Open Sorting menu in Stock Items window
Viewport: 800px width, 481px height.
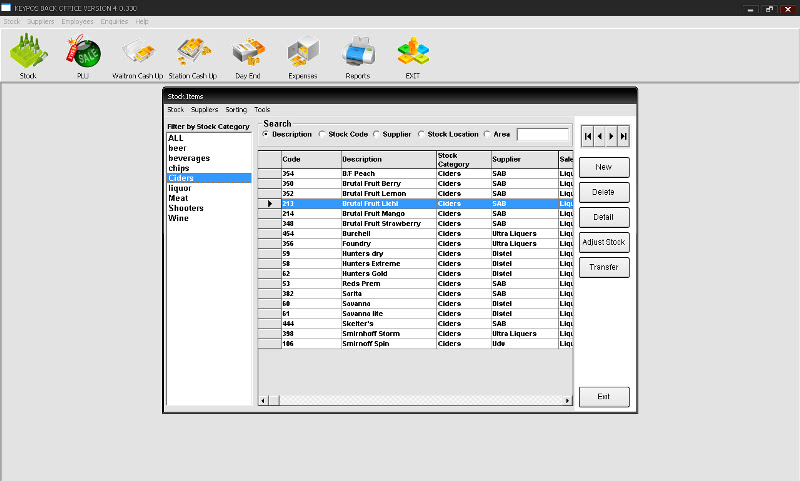[x=236, y=110]
